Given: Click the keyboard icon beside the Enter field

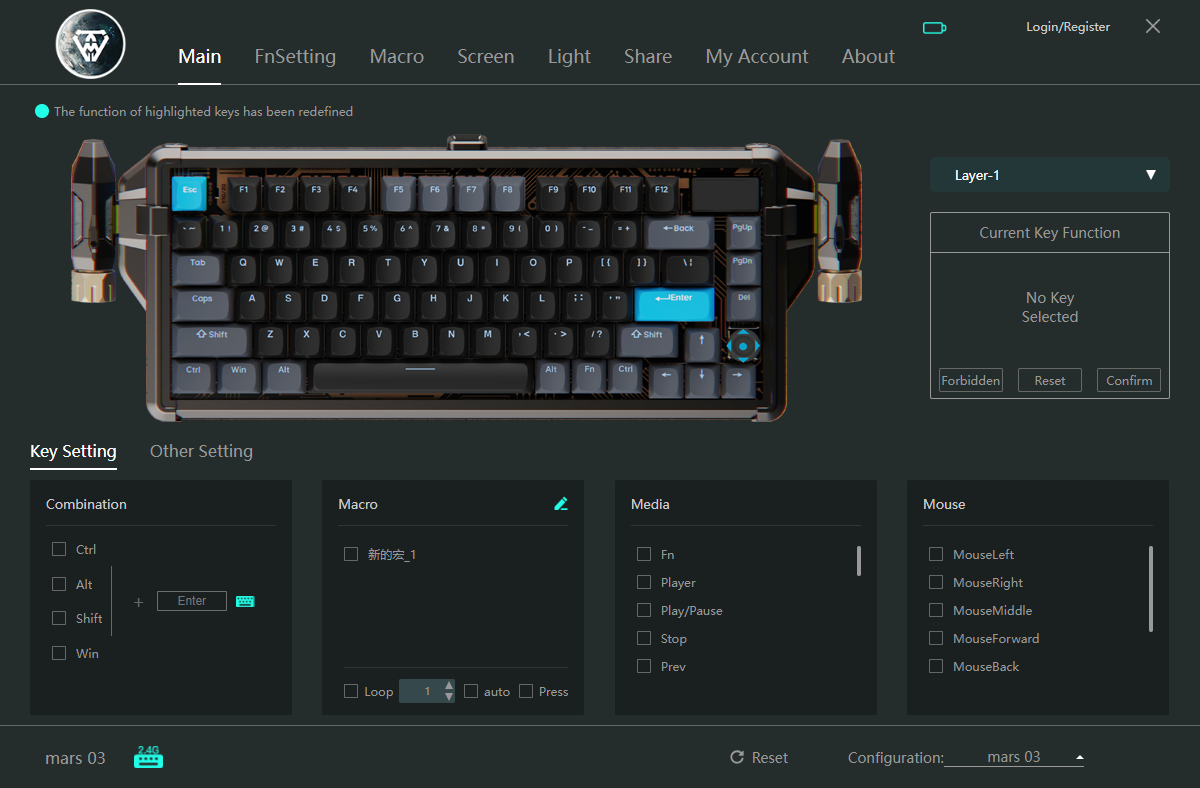Looking at the screenshot, I should pyautogui.click(x=245, y=600).
